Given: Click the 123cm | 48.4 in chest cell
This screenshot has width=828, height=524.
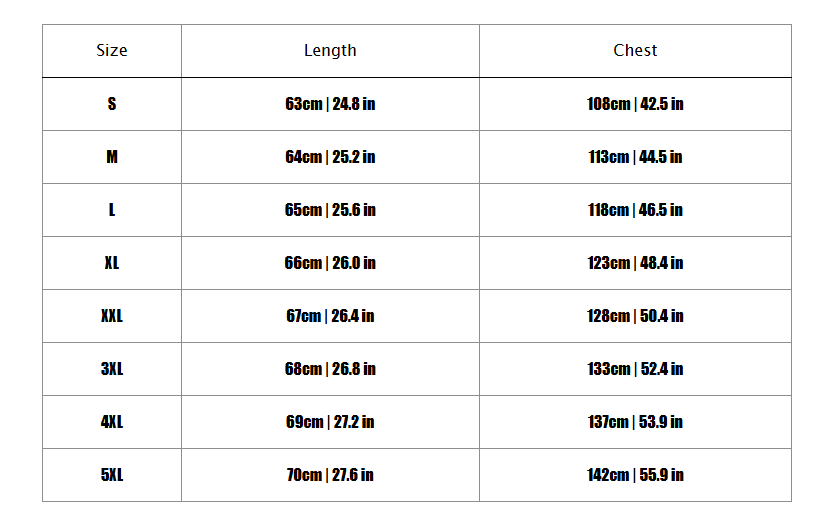Looking at the screenshot, I should (x=635, y=263).
